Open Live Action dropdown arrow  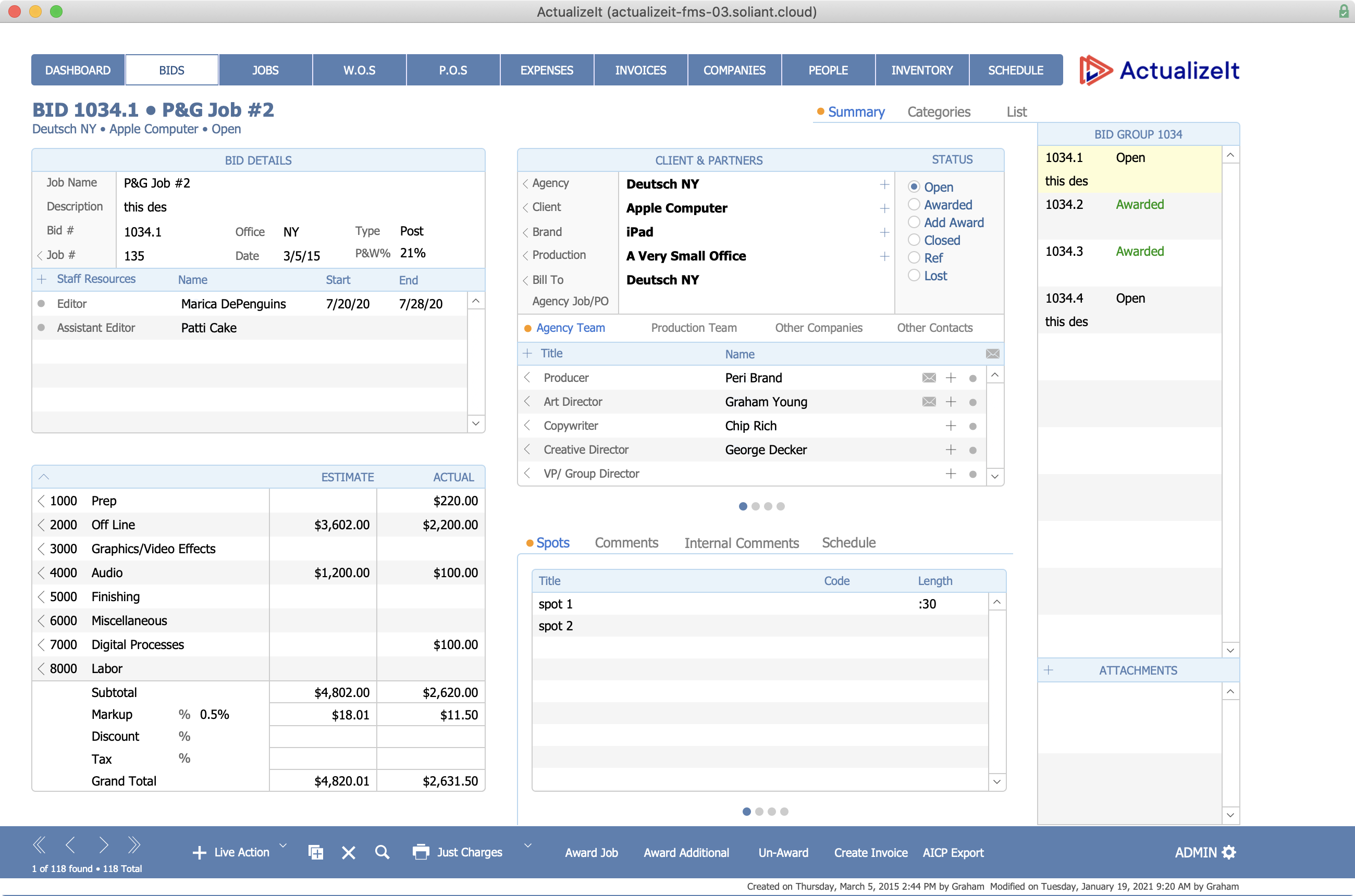tap(283, 845)
